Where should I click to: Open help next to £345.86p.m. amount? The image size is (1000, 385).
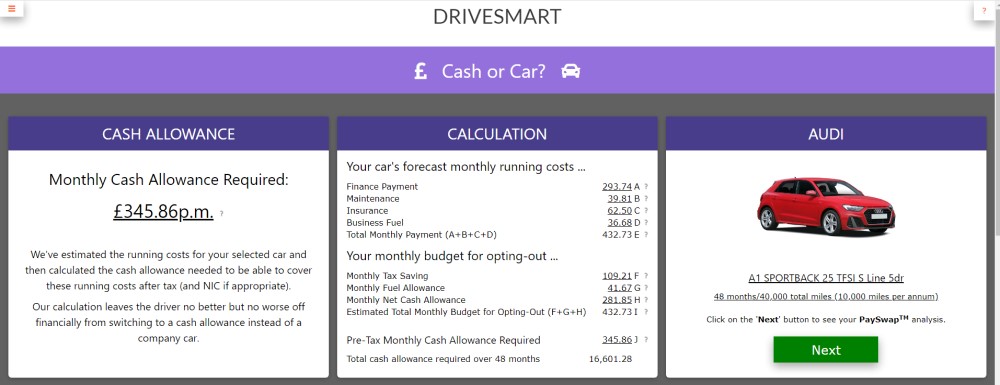pos(221,214)
